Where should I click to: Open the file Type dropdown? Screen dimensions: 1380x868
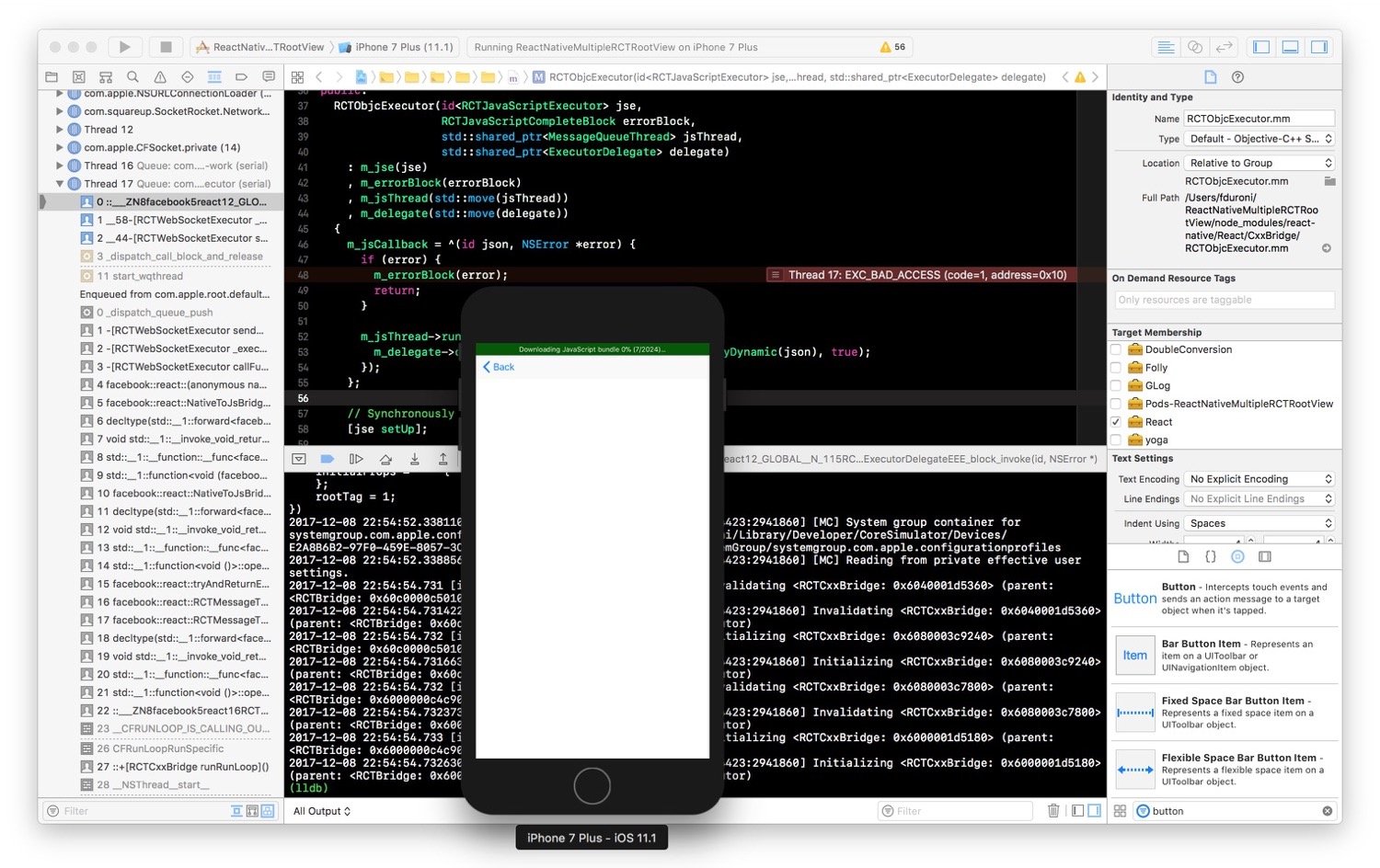click(1259, 139)
